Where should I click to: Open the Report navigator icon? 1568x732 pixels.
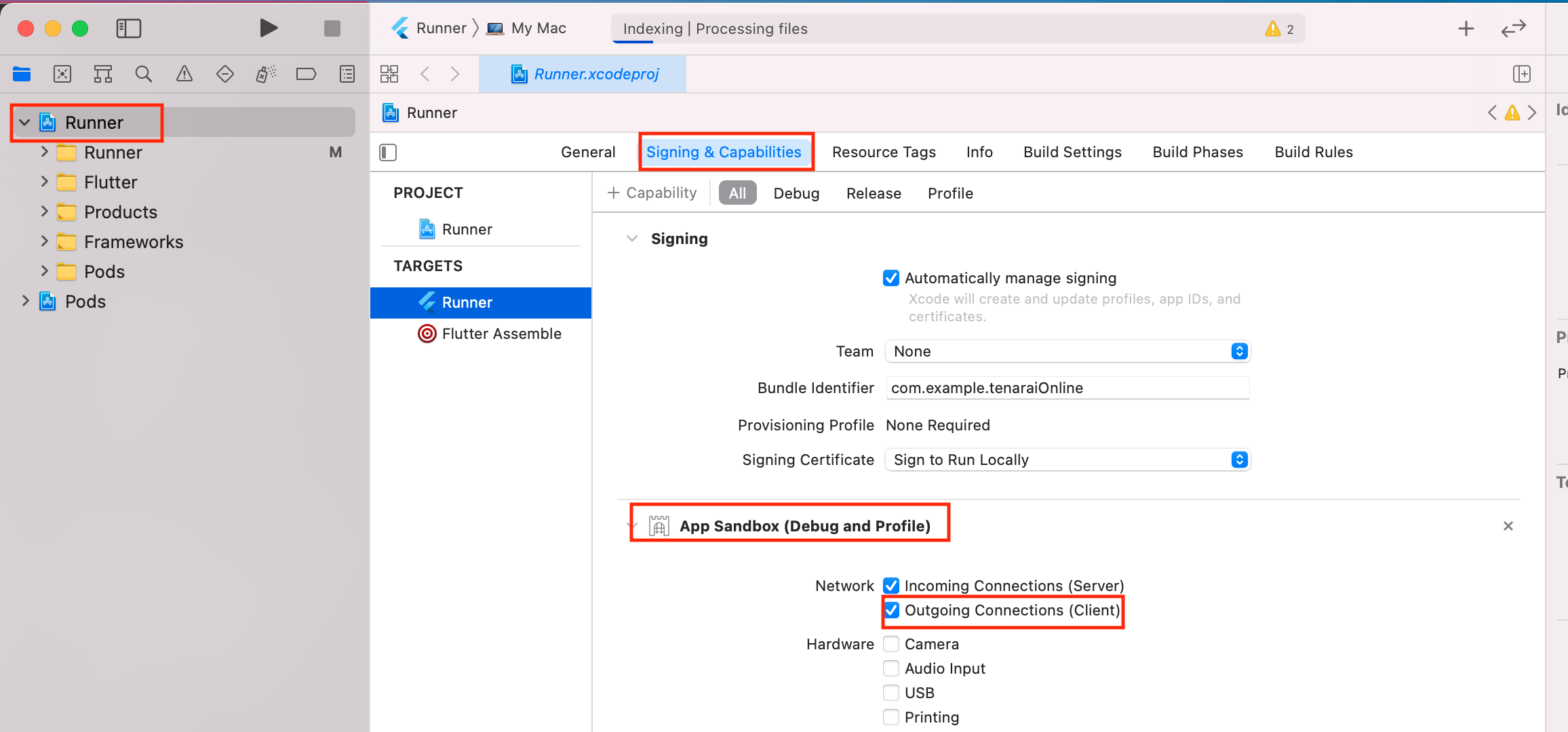[347, 74]
